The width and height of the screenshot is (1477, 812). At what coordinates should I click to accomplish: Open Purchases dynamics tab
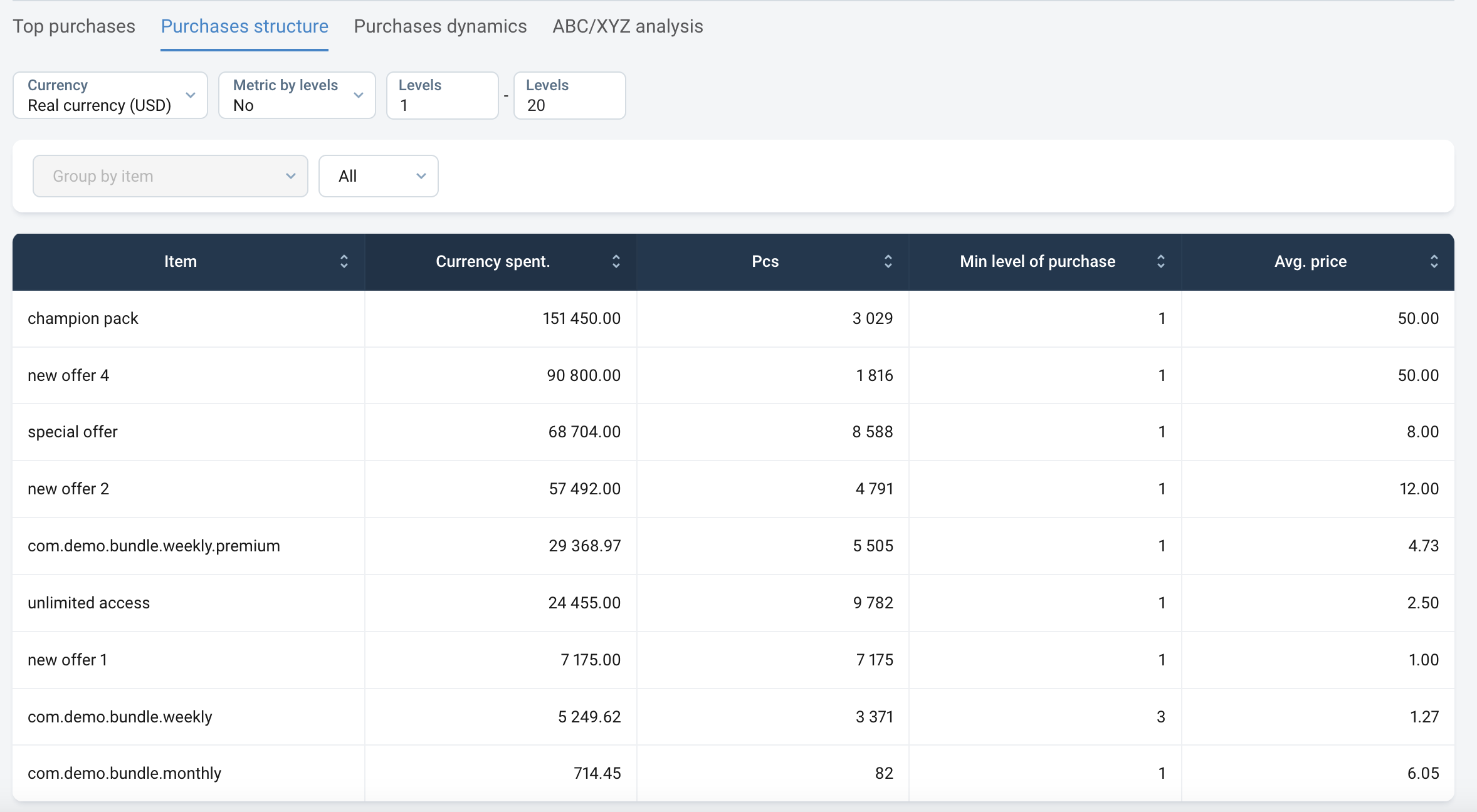coord(440,26)
